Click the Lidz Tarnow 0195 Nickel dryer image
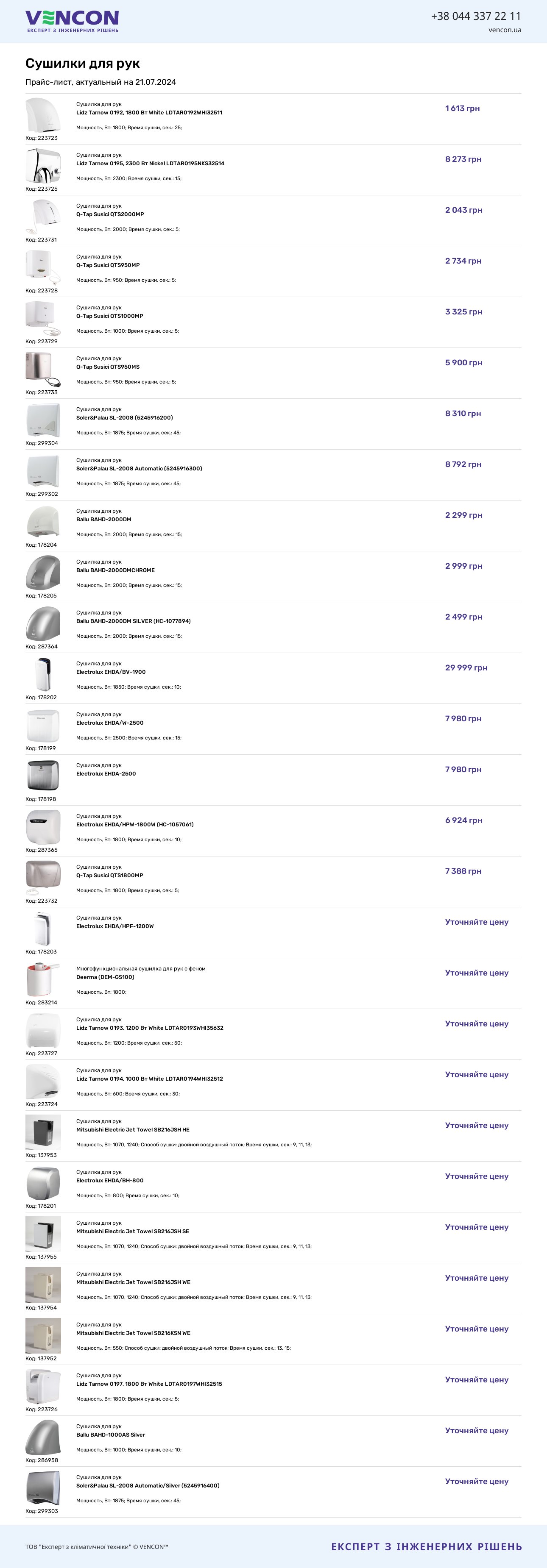 (43, 166)
